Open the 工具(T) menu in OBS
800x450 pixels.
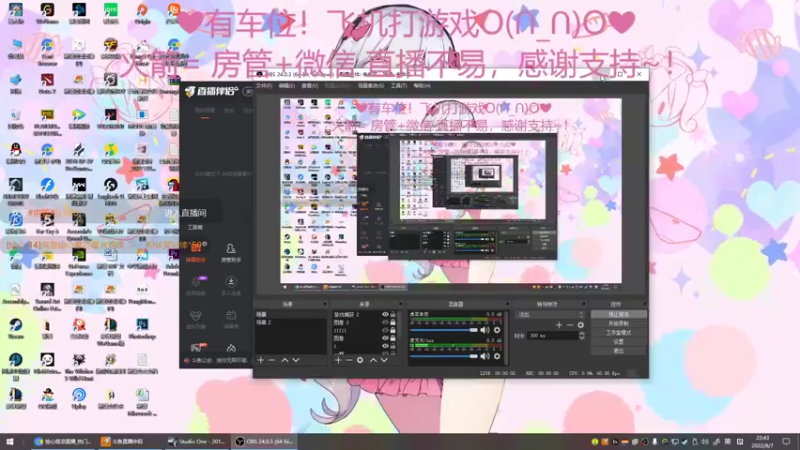pyautogui.click(x=399, y=86)
